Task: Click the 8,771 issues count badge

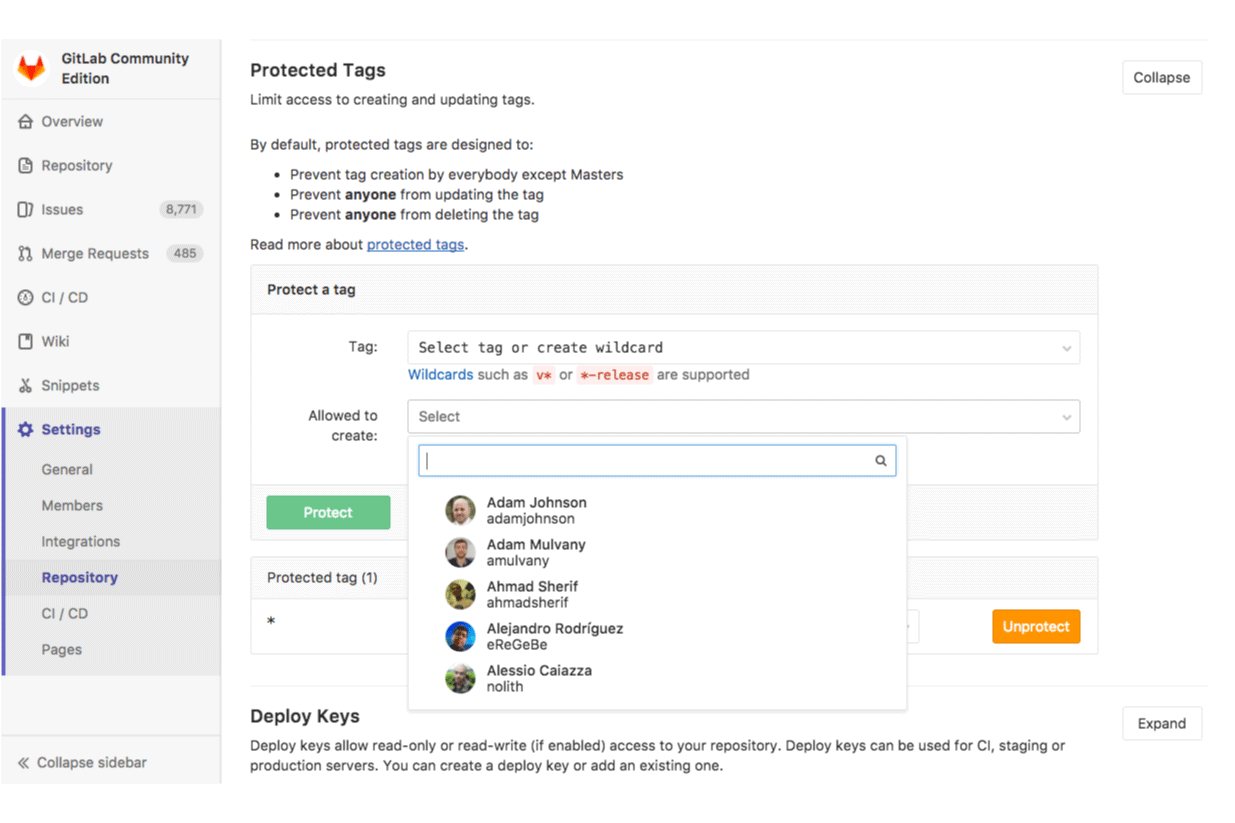Action: tap(181, 210)
